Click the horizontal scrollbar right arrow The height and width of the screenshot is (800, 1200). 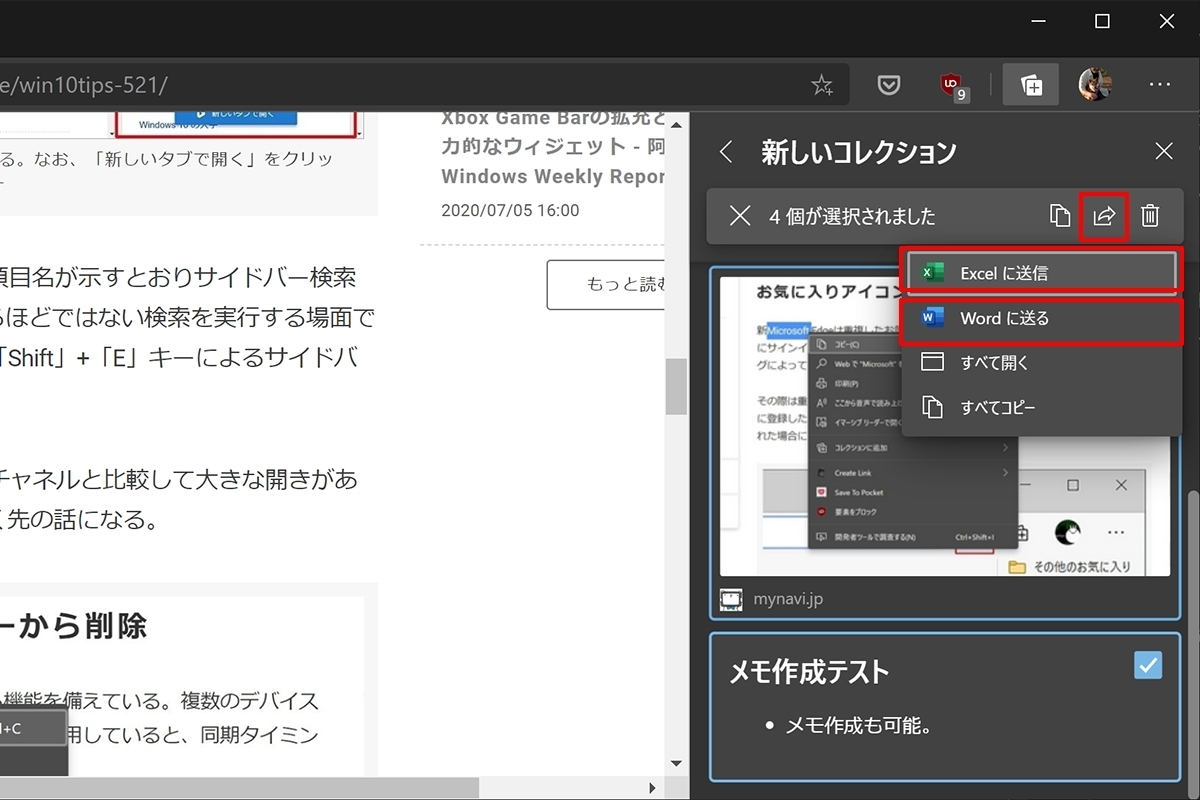[x=652, y=788]
